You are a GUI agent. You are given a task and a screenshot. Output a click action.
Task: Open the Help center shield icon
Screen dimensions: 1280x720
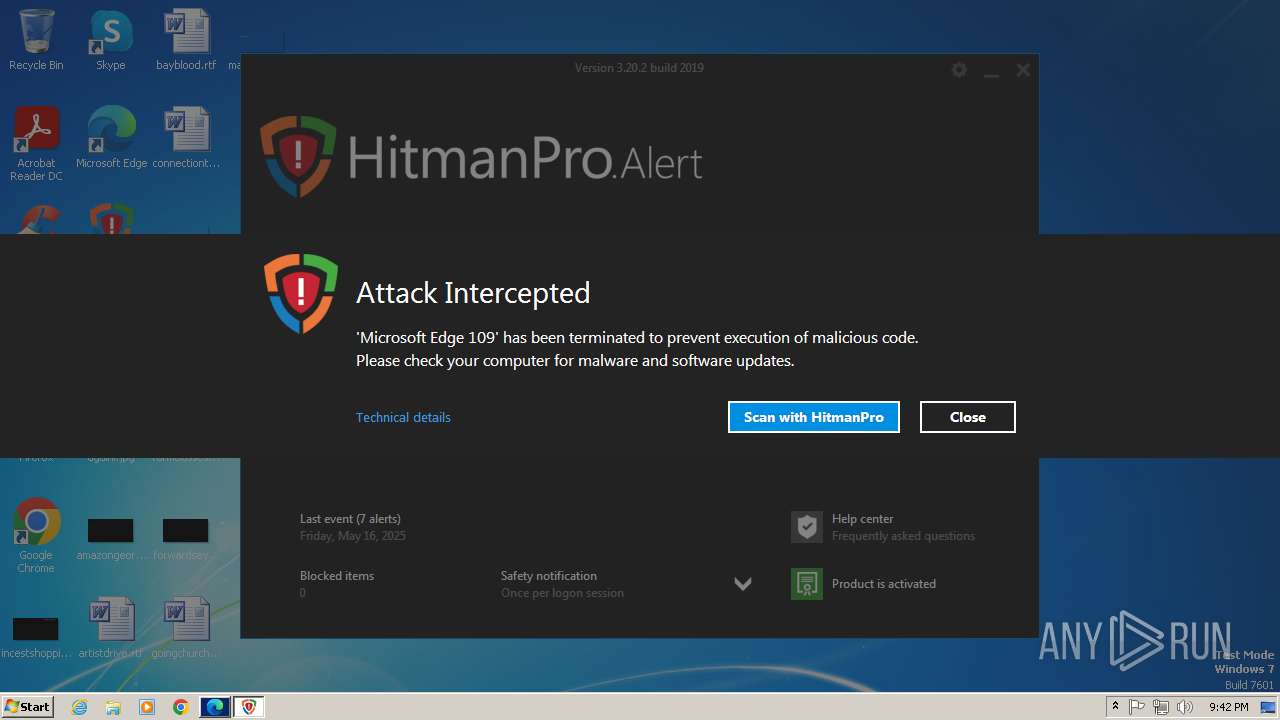pyautogui.click(x=807, y=527)
